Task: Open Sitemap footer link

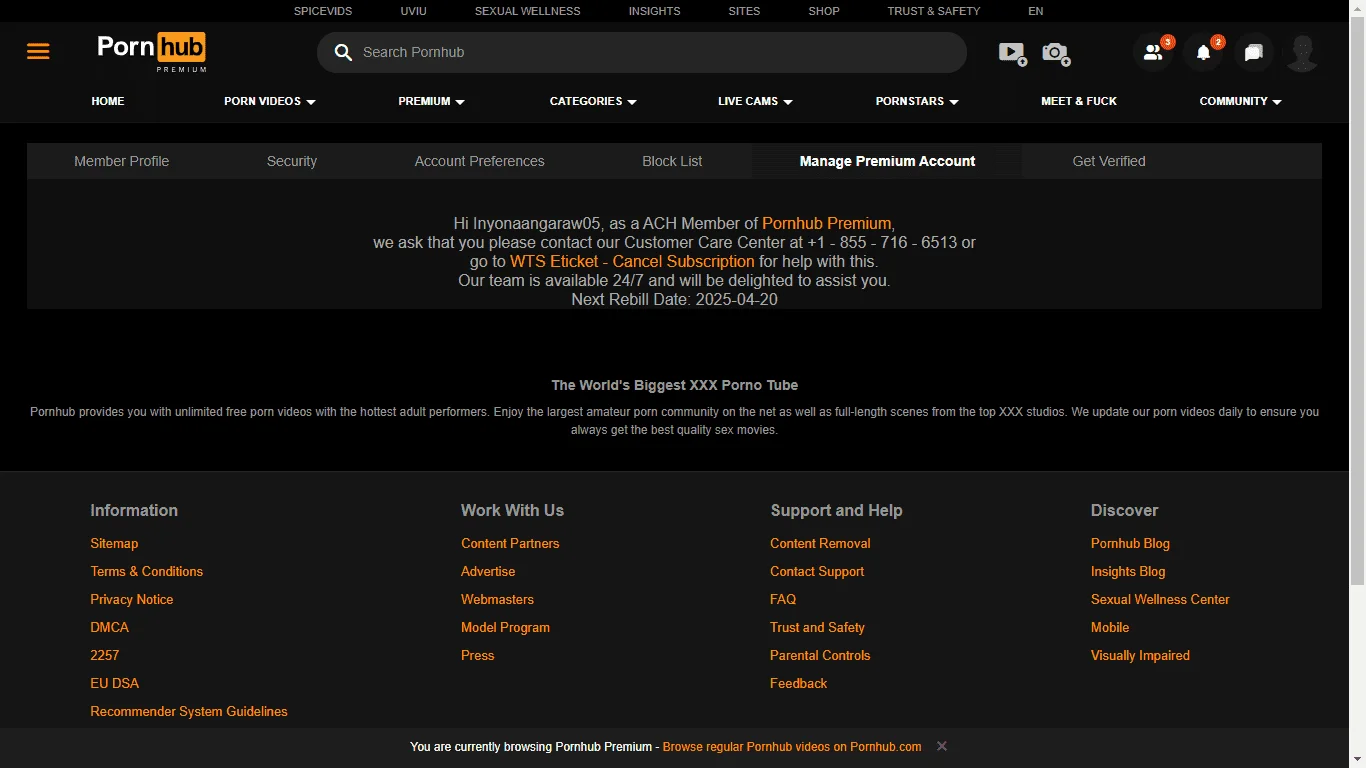Action: click(114, 543)
